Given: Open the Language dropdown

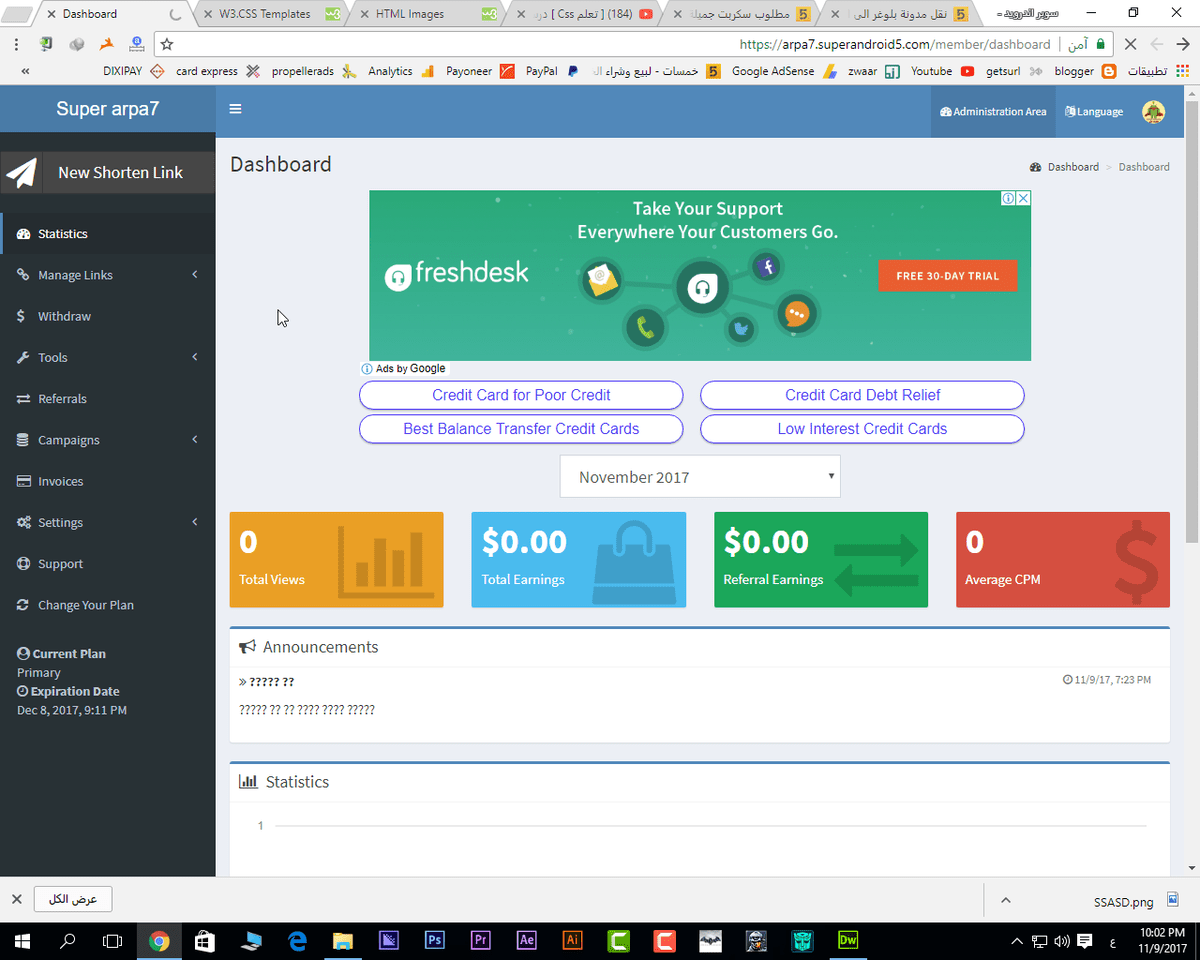Looking at the screenshot, I should pos(1094,112).
